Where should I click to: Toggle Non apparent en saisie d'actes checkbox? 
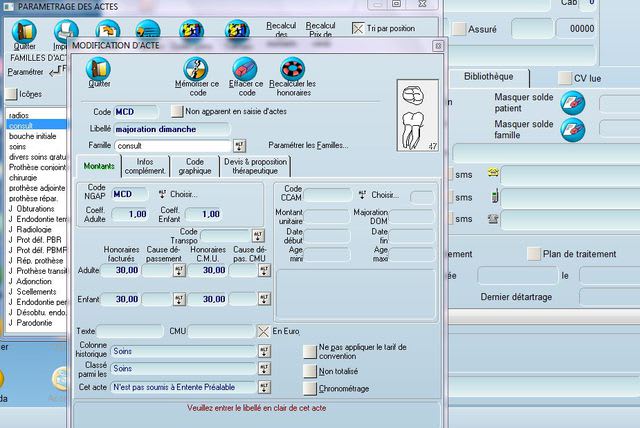pos(178,112)
